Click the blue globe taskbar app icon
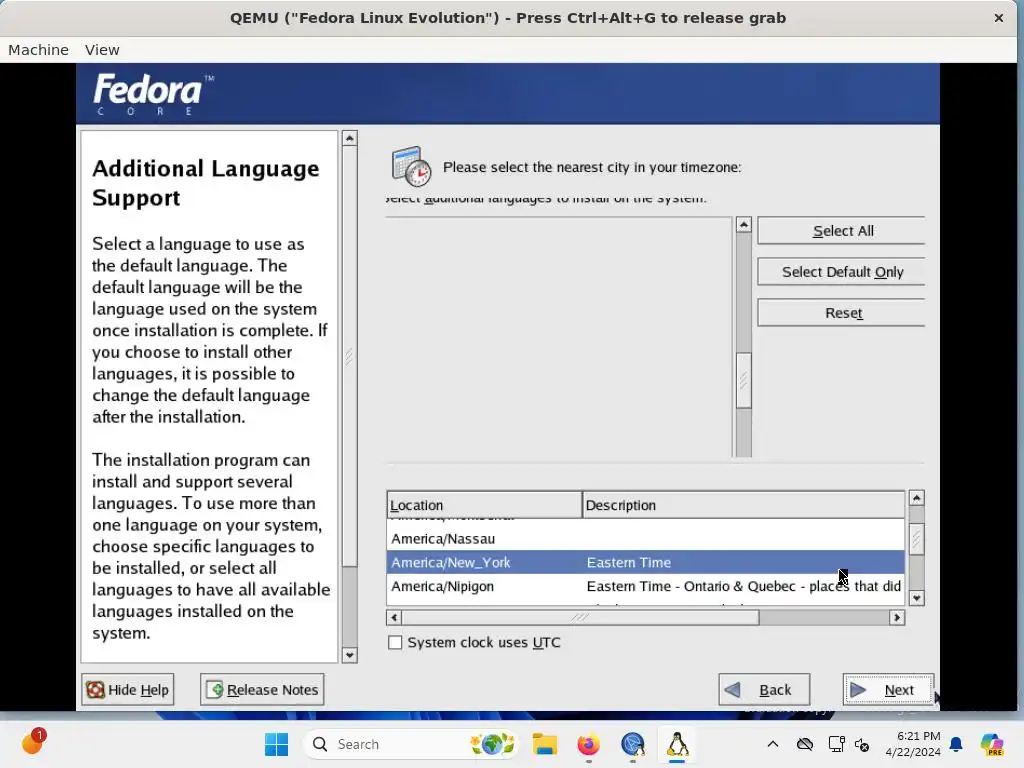1024x768 pixels. (633, 744)
